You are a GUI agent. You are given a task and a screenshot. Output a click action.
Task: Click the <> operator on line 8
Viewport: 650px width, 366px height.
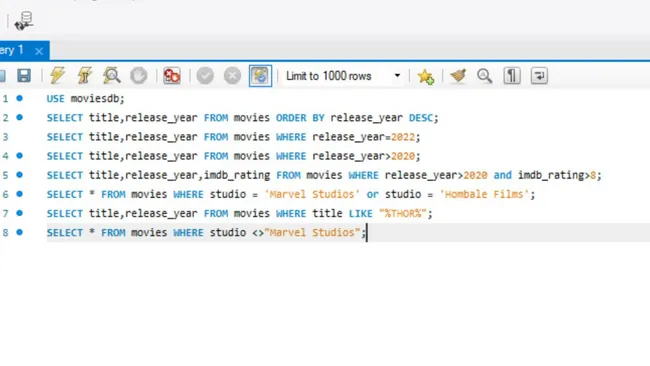[x=258, y=233]
